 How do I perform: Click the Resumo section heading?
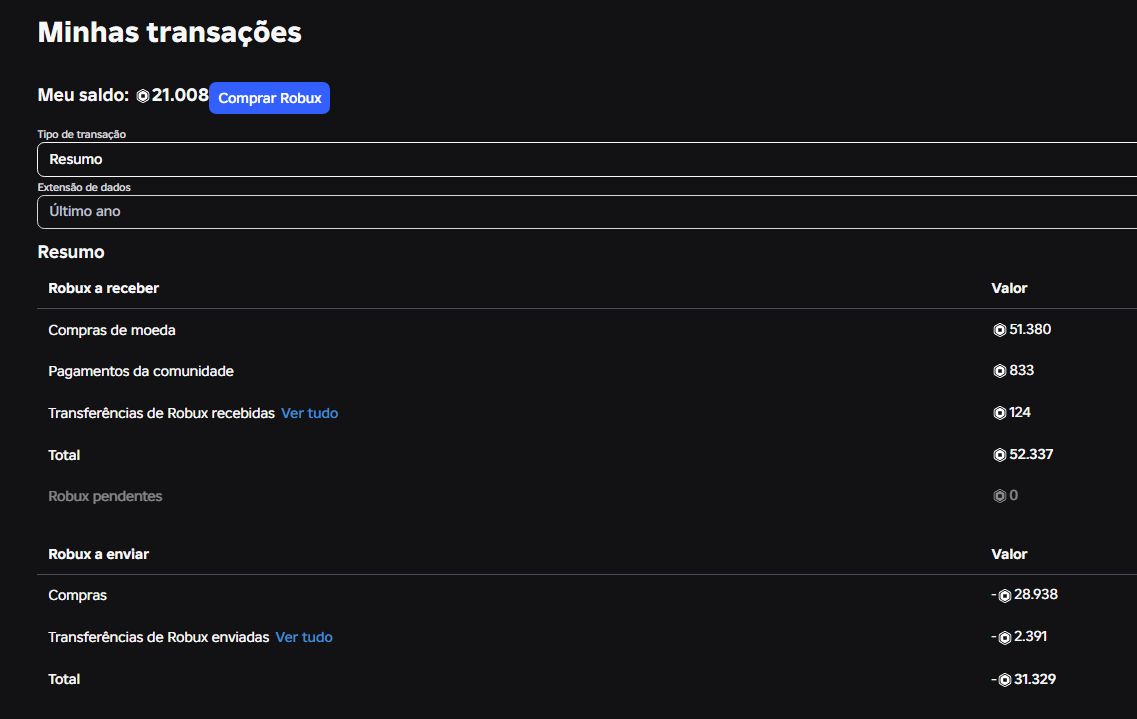tap(71, 252)
